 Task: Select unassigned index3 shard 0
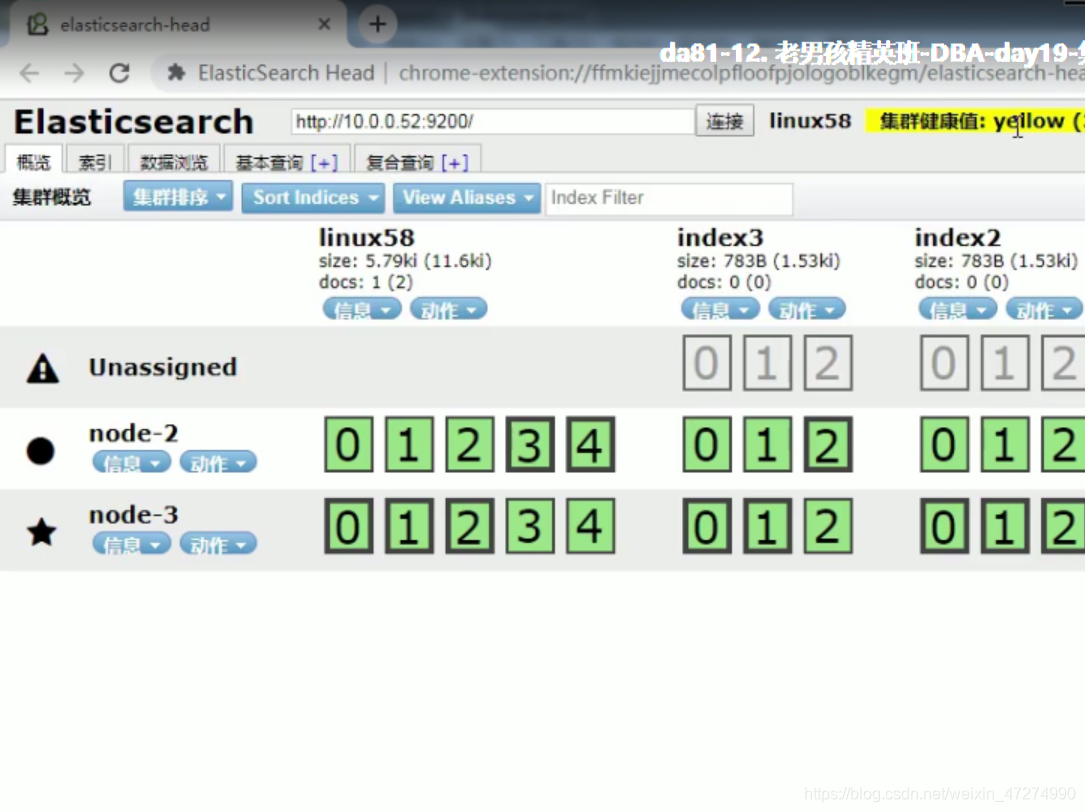pyautogui.click(x=706, y=363)
